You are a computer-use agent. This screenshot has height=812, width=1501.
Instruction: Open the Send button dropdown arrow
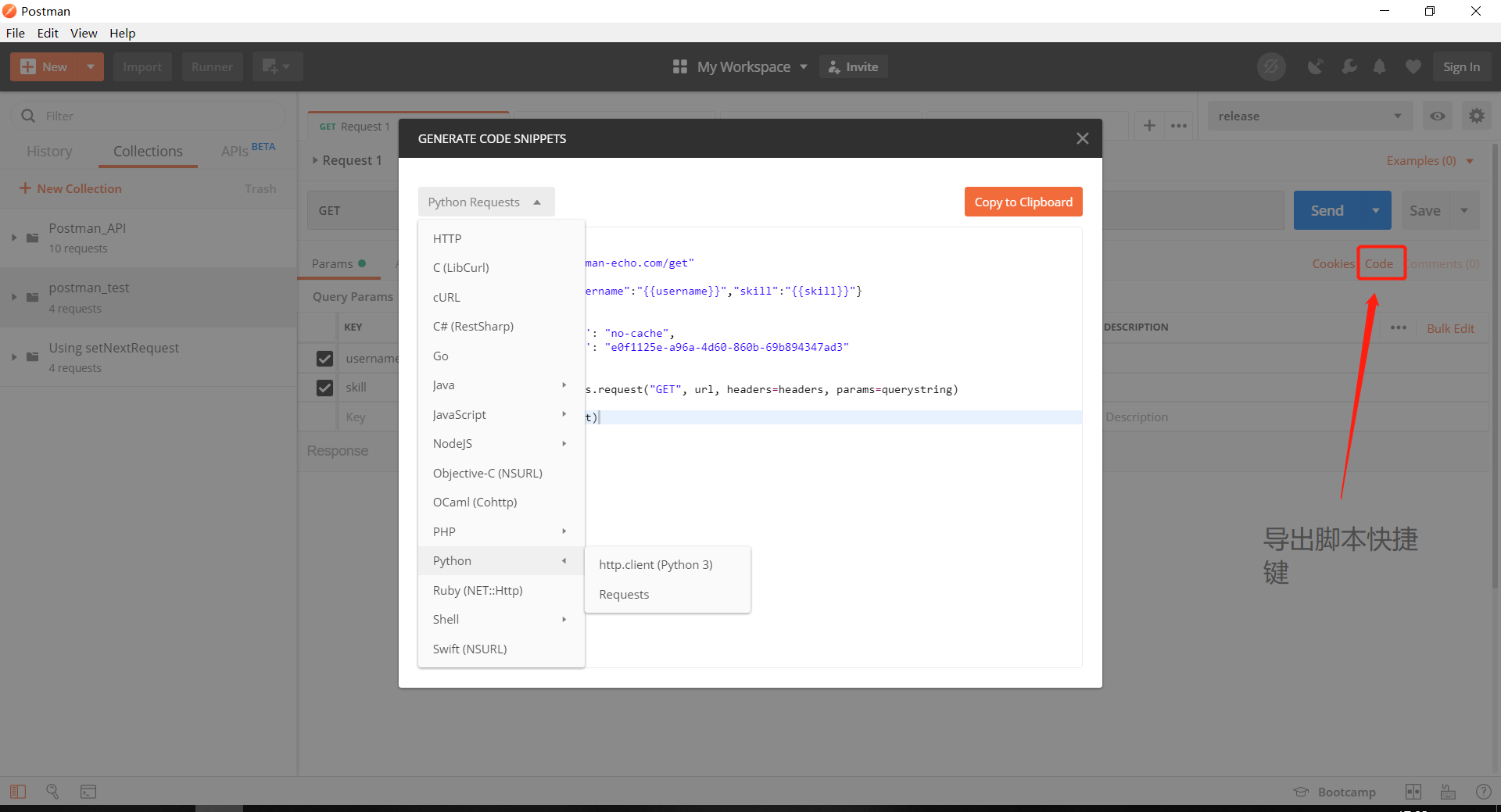(1376, 210)
